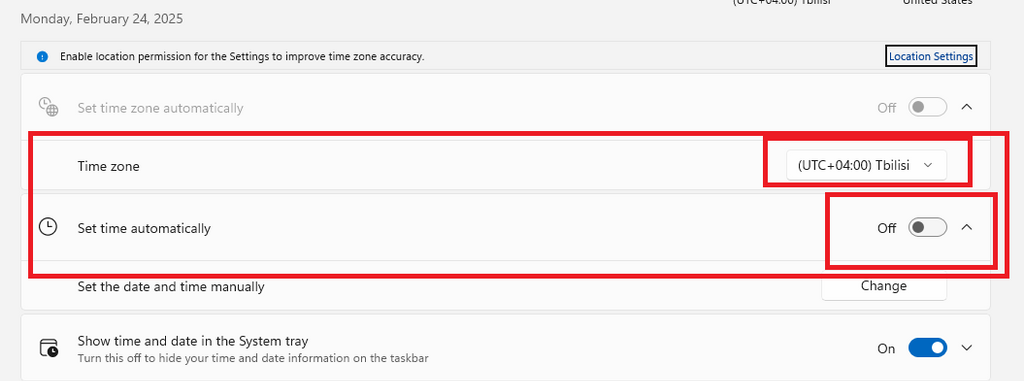Toggle the Set time zone automatically switch
The width and height of the screenshot is (1024, 381).
[x=927, y=107]
